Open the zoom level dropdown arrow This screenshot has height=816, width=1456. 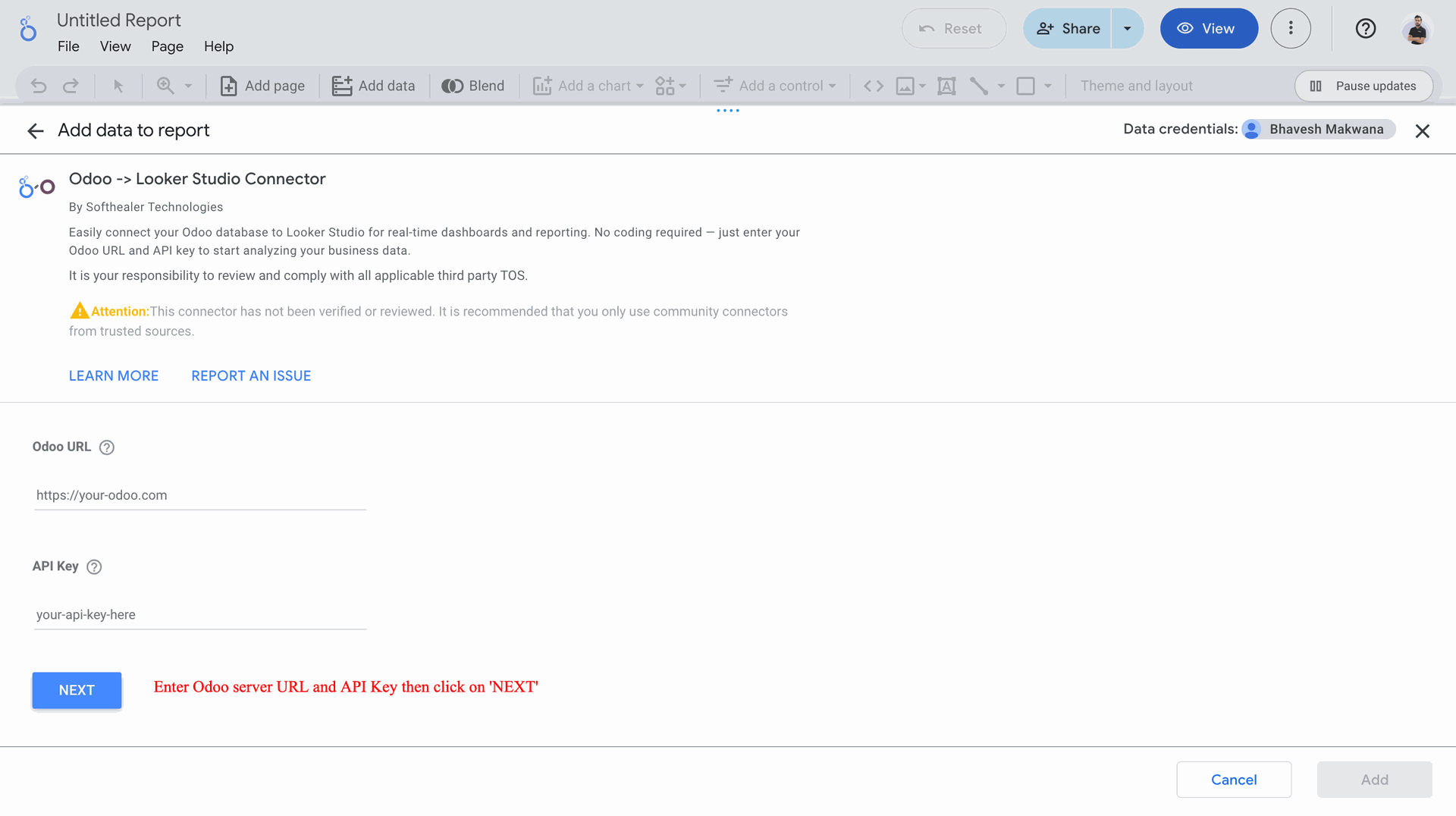pos(188,86)
